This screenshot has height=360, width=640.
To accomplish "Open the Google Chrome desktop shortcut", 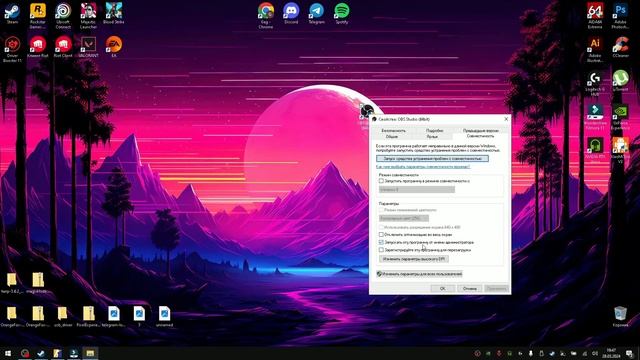I will pos(266,16).
